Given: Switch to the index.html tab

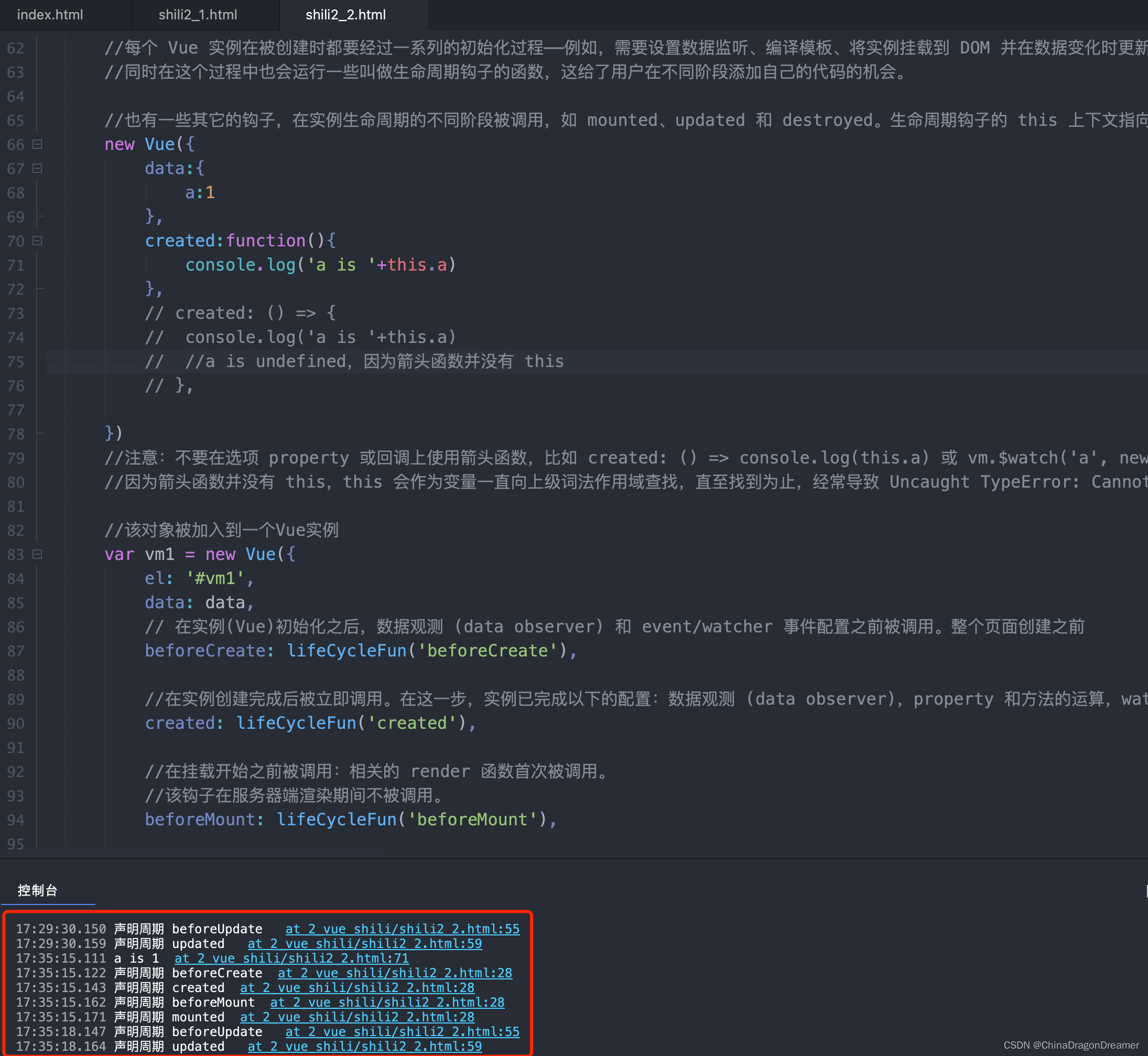Looking at the screenshot, I should point(50,15).
